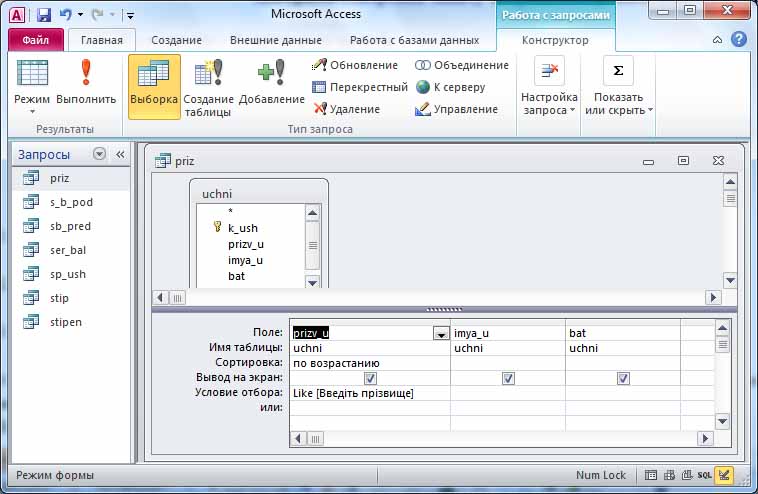This screenshot has height=494, width=758.
Task: Switch to Внешние данные tab
Action: click(x=276, y=40)
